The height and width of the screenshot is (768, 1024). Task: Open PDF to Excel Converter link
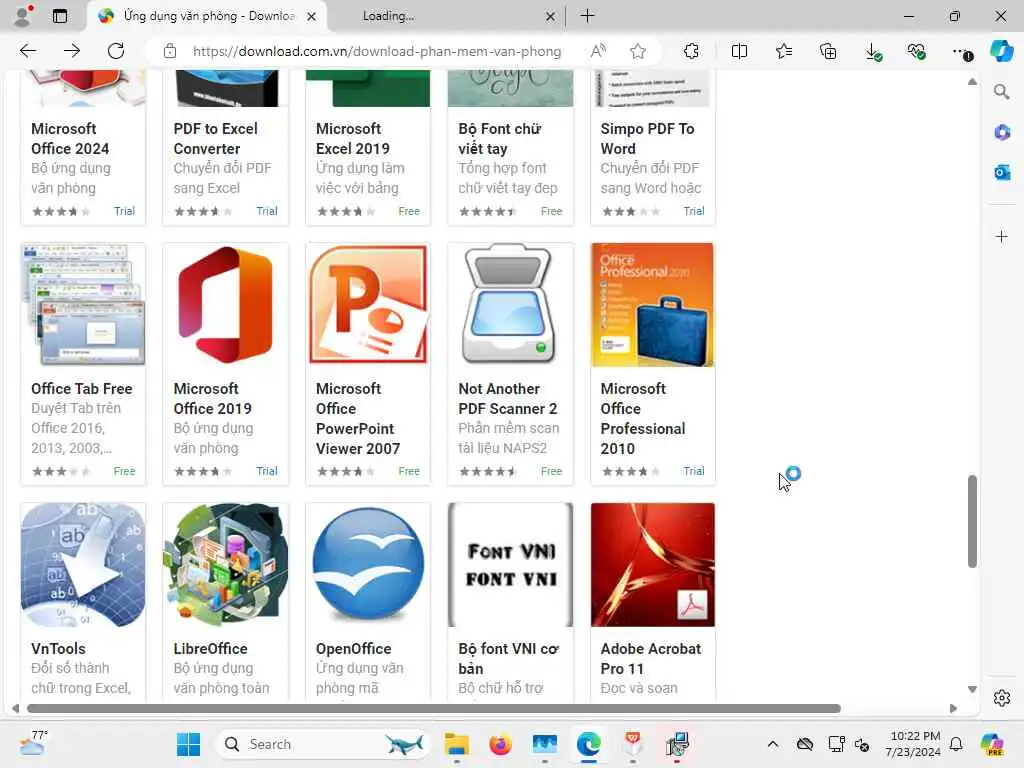tap(216, 138)
